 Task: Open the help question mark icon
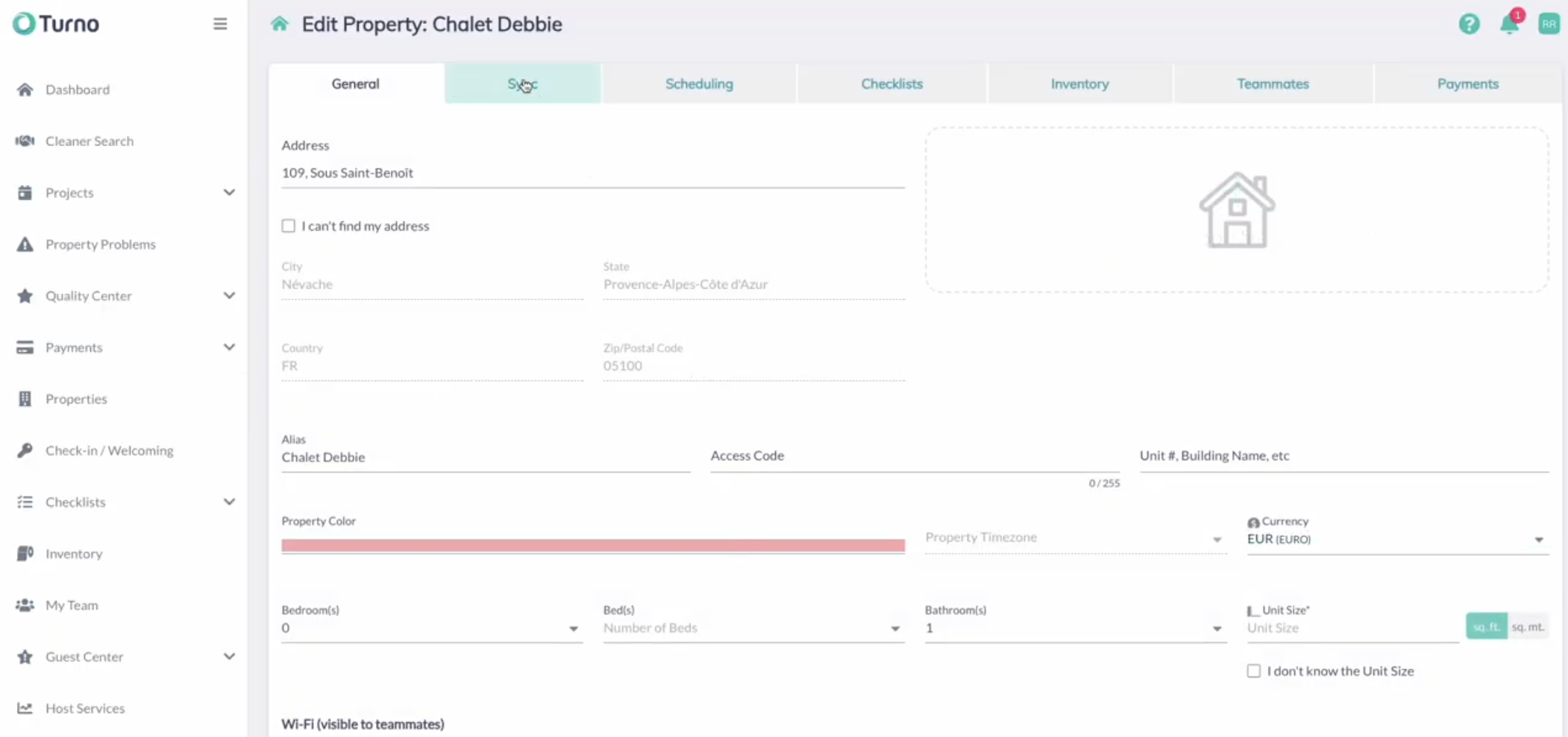1469,24
